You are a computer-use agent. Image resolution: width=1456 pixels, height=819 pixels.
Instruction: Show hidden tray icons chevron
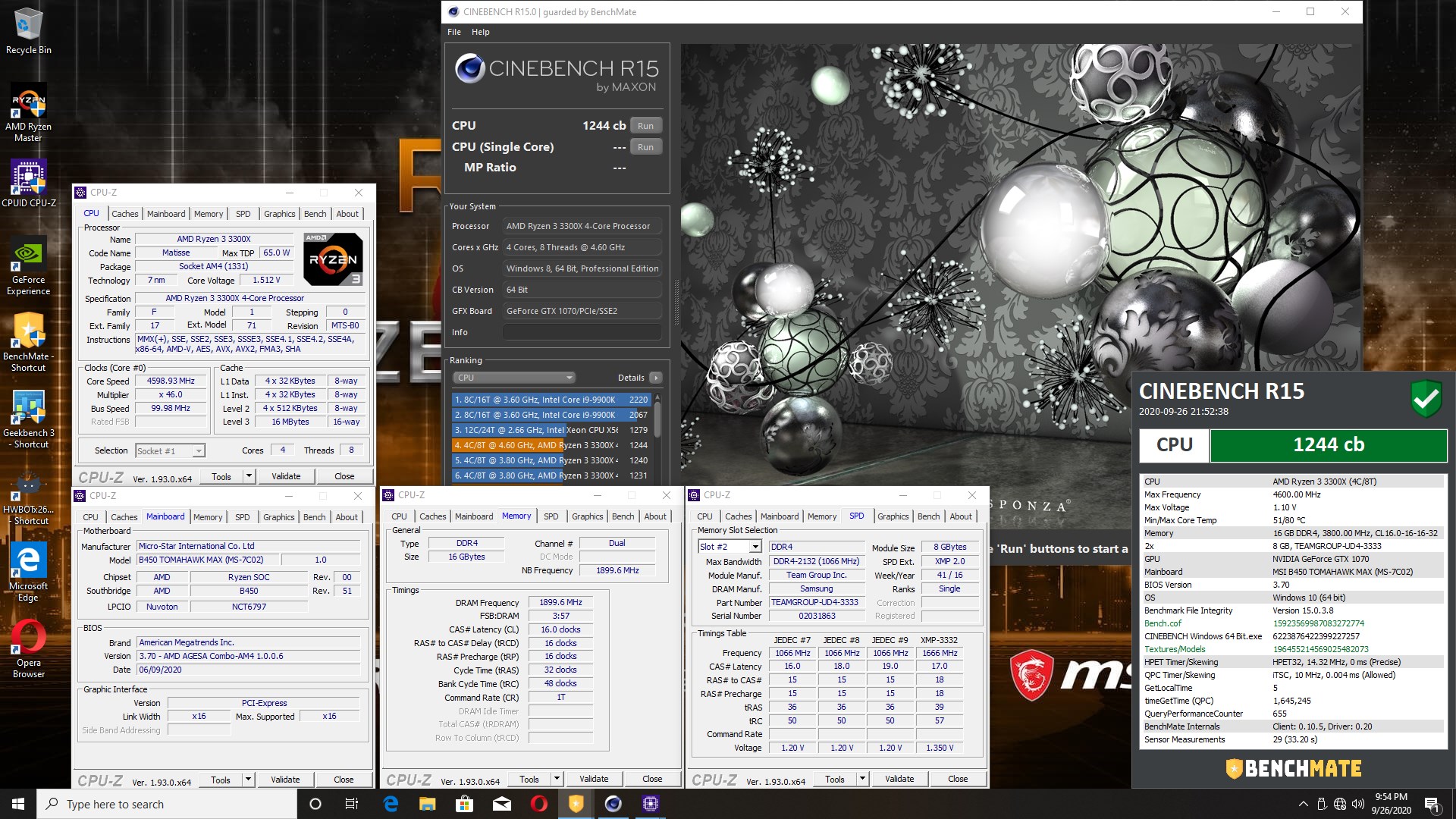(1303, 804)
